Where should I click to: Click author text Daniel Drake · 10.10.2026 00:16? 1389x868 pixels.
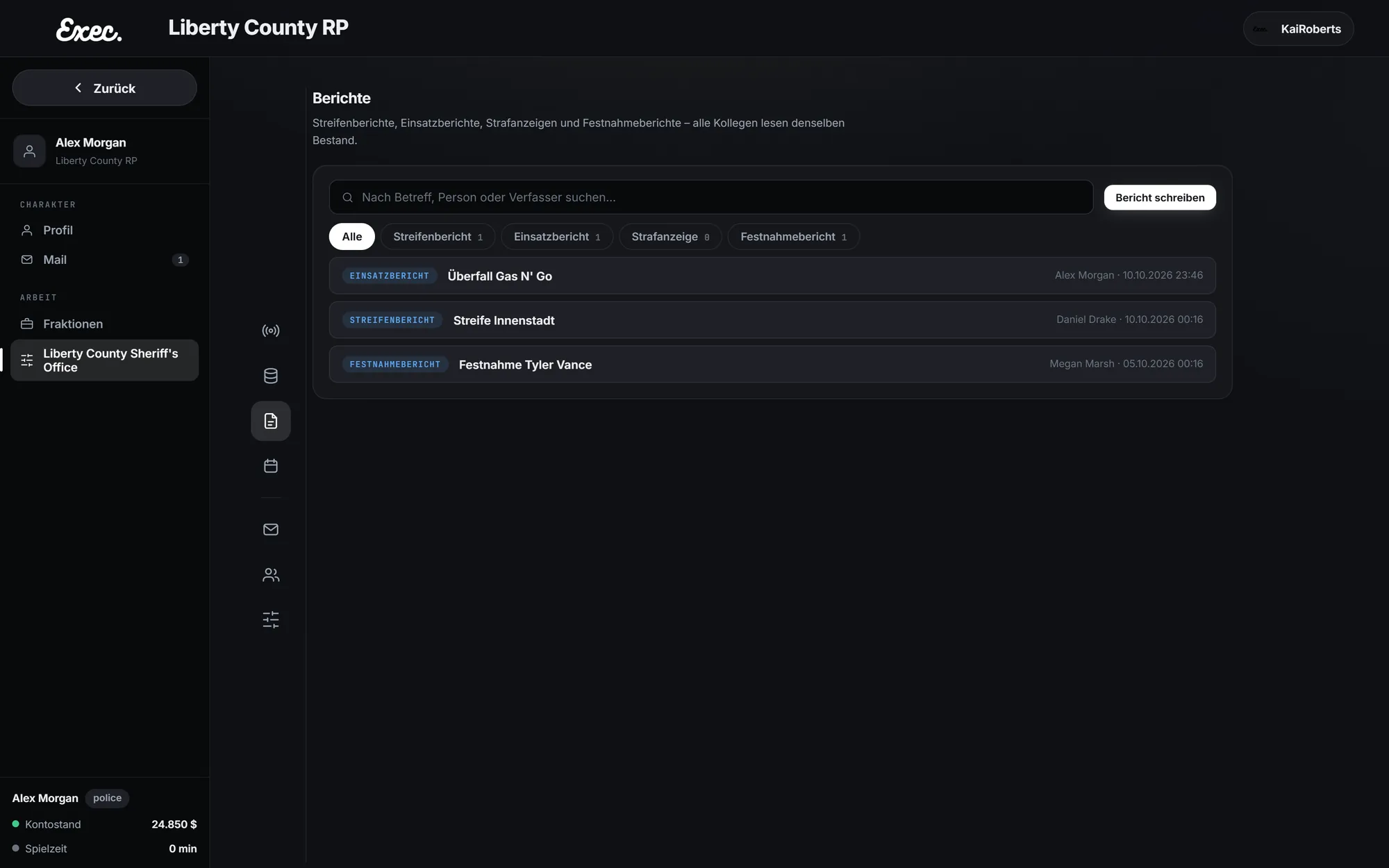(1130, 319)
